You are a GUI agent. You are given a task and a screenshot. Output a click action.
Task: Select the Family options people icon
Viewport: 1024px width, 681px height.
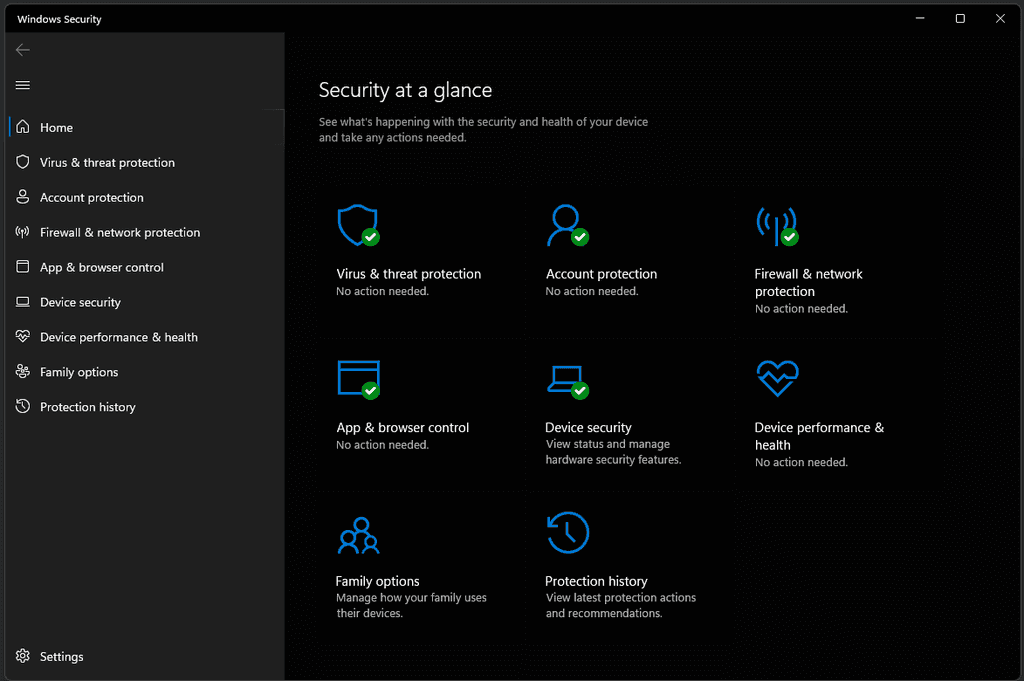coord(358,533)
